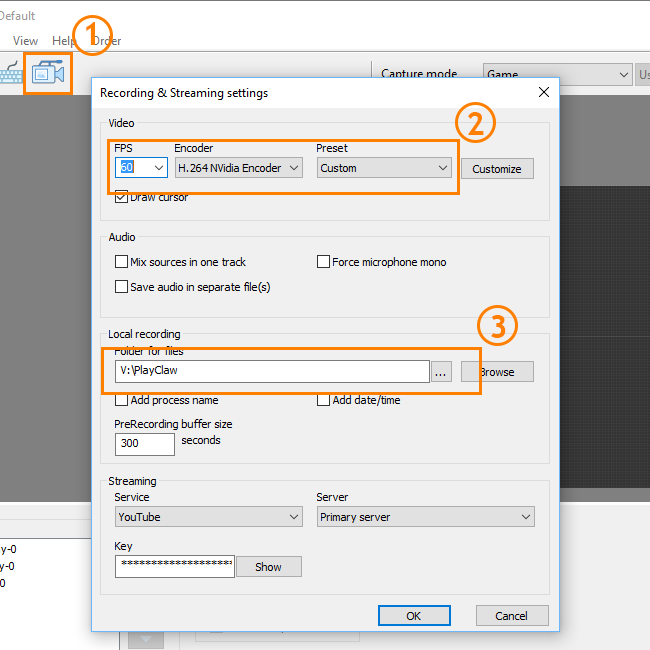This screenshot has height=650, width=650.
Task: Click the ellipsis folder picker button
Action: (441, 371)
